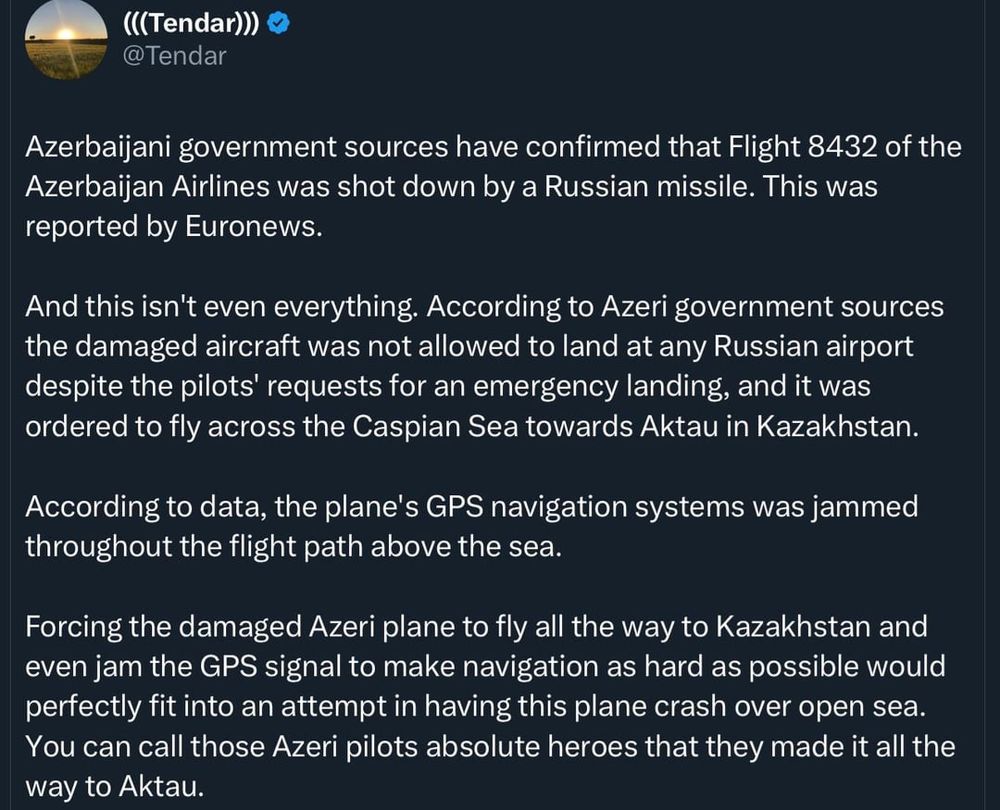Open the Tendar profile avatar photo

[66, 38]
